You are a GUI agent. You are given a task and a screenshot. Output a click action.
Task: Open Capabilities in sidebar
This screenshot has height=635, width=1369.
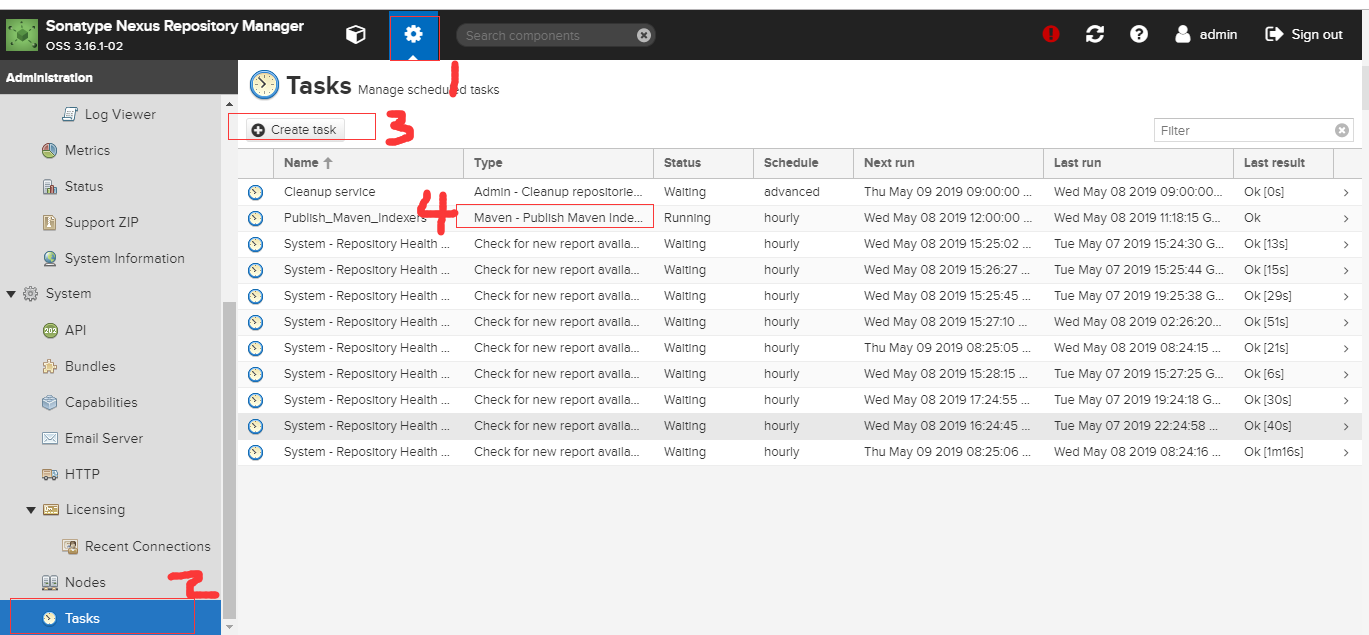click(101, 402)
